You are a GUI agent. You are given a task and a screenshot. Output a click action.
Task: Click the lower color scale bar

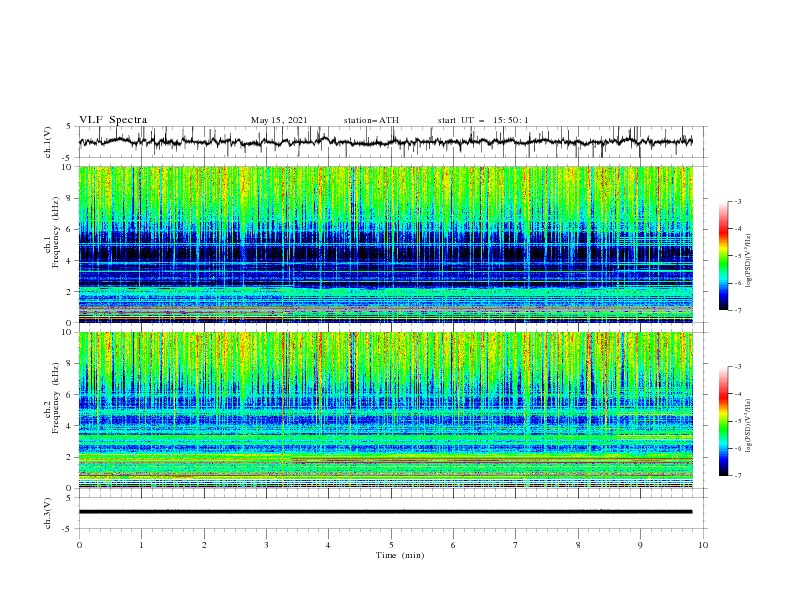click(723, 421)
